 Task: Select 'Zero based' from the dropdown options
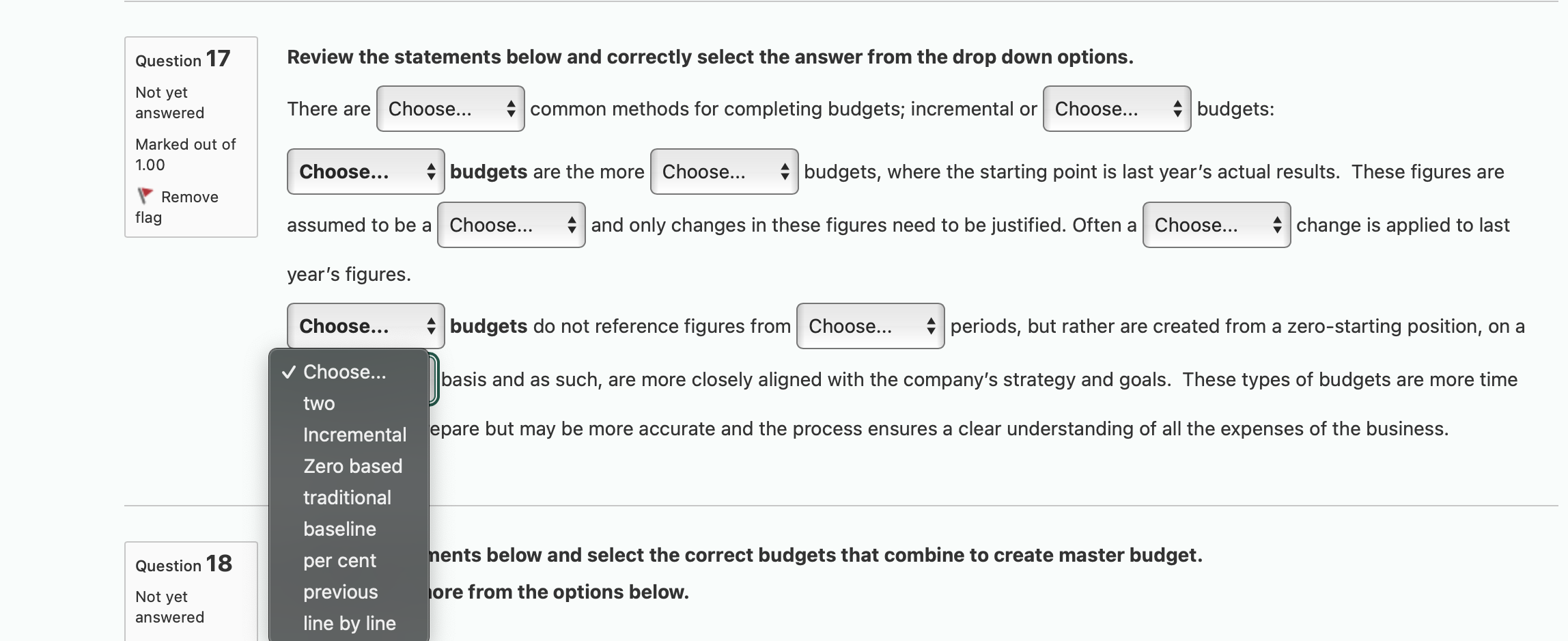click(352, 466)
